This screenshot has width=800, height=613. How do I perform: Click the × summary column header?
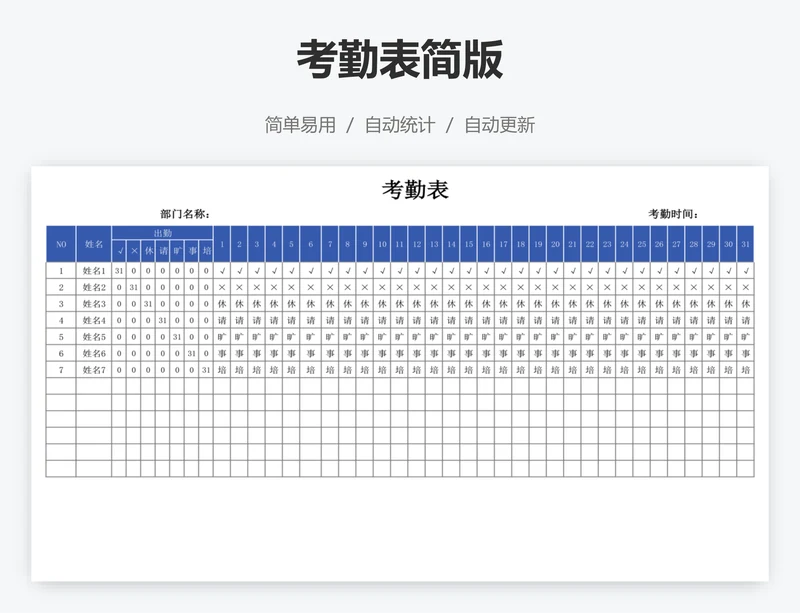coord(134,251)
